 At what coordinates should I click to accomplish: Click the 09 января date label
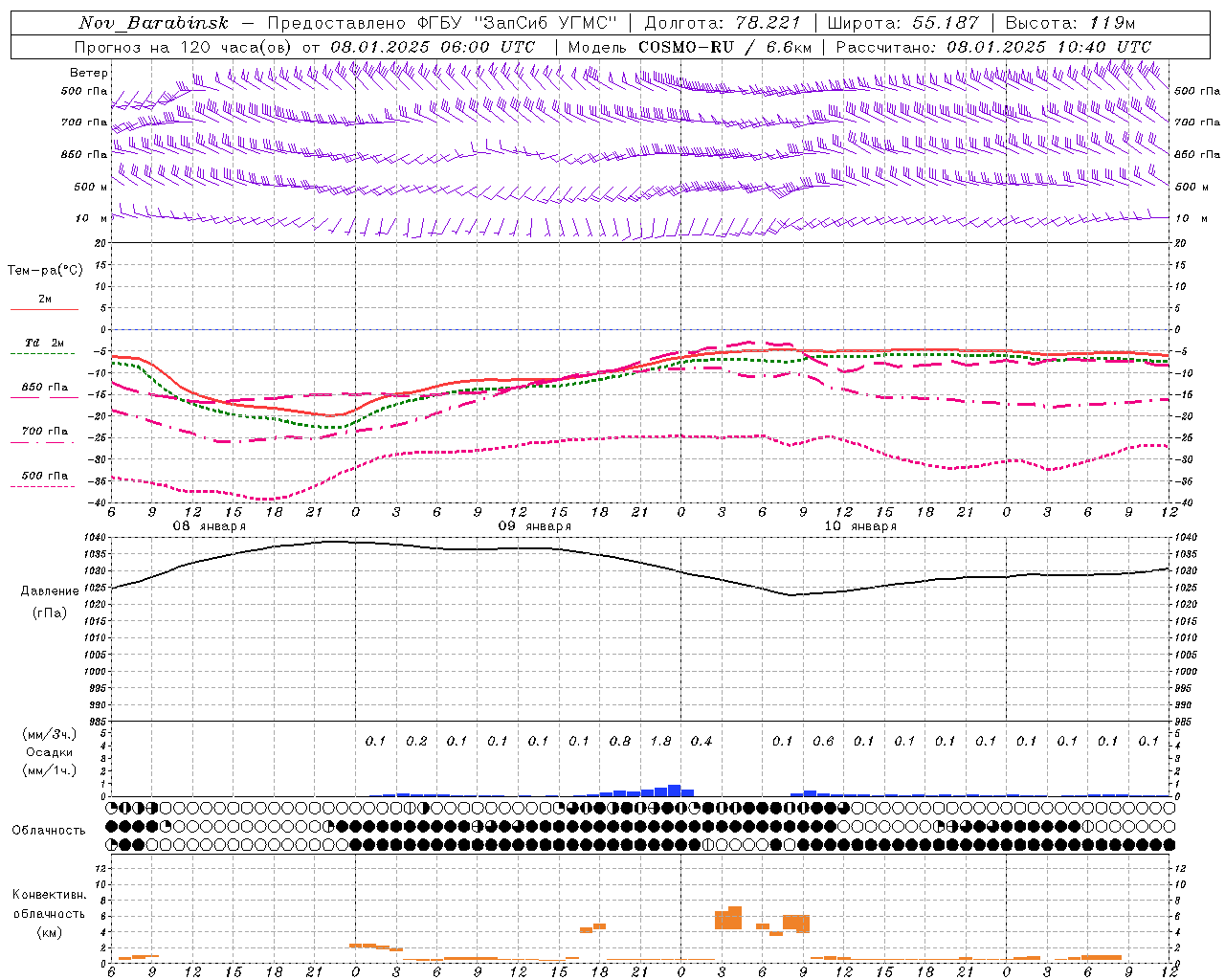(x=534, y=526)
